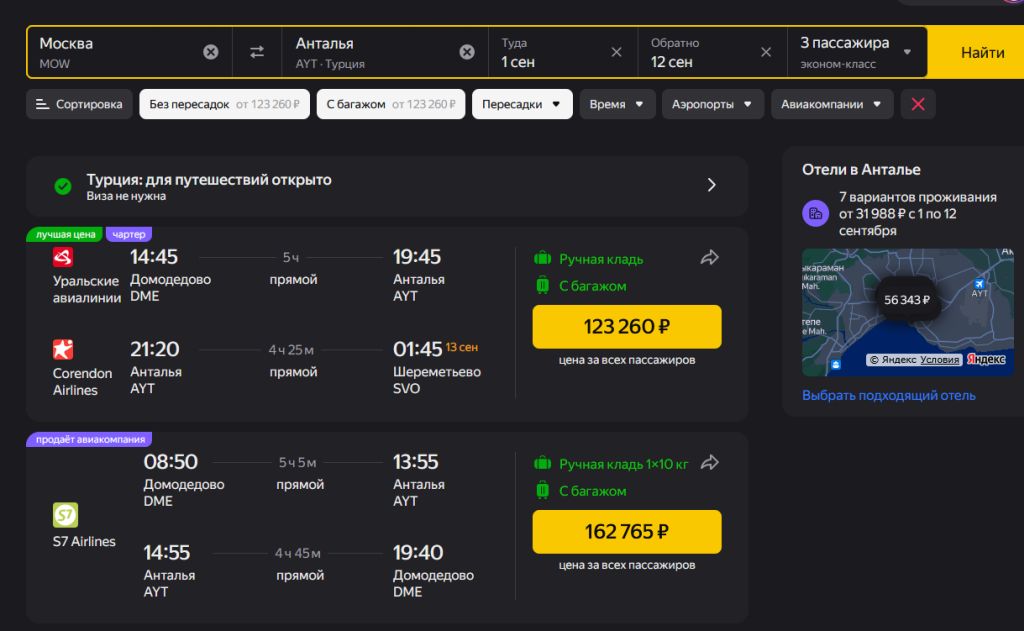Click the suitcase icon in S7 offer
Screen dimensions: 1024x631
pos(543,491)
